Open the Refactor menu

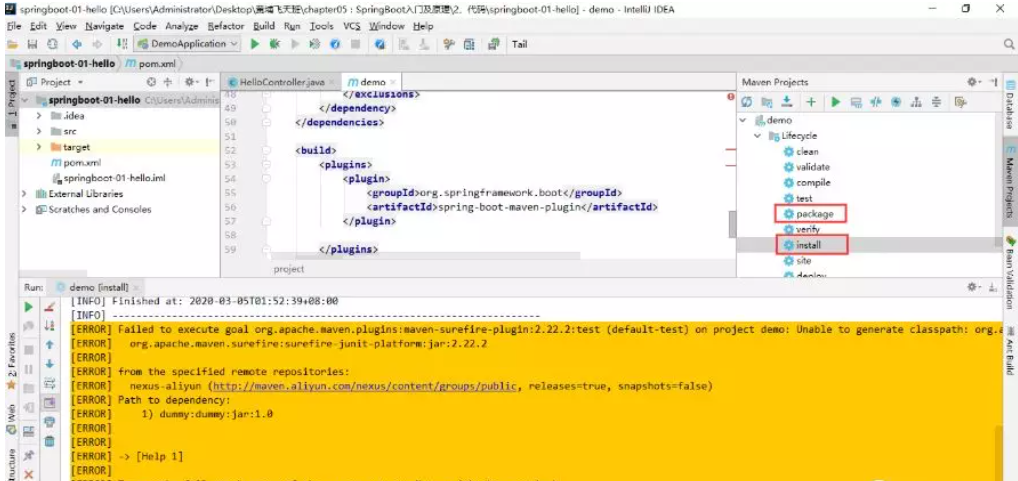point(225,26)
